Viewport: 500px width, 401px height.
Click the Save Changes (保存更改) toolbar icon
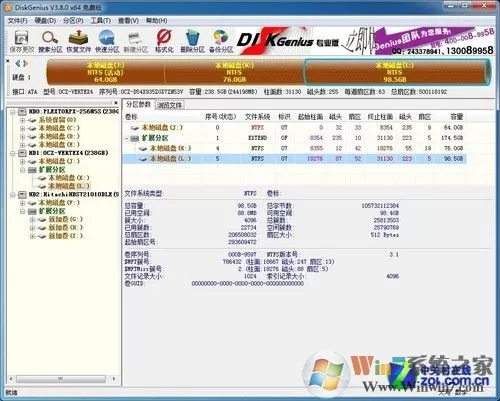click(22, 42)
